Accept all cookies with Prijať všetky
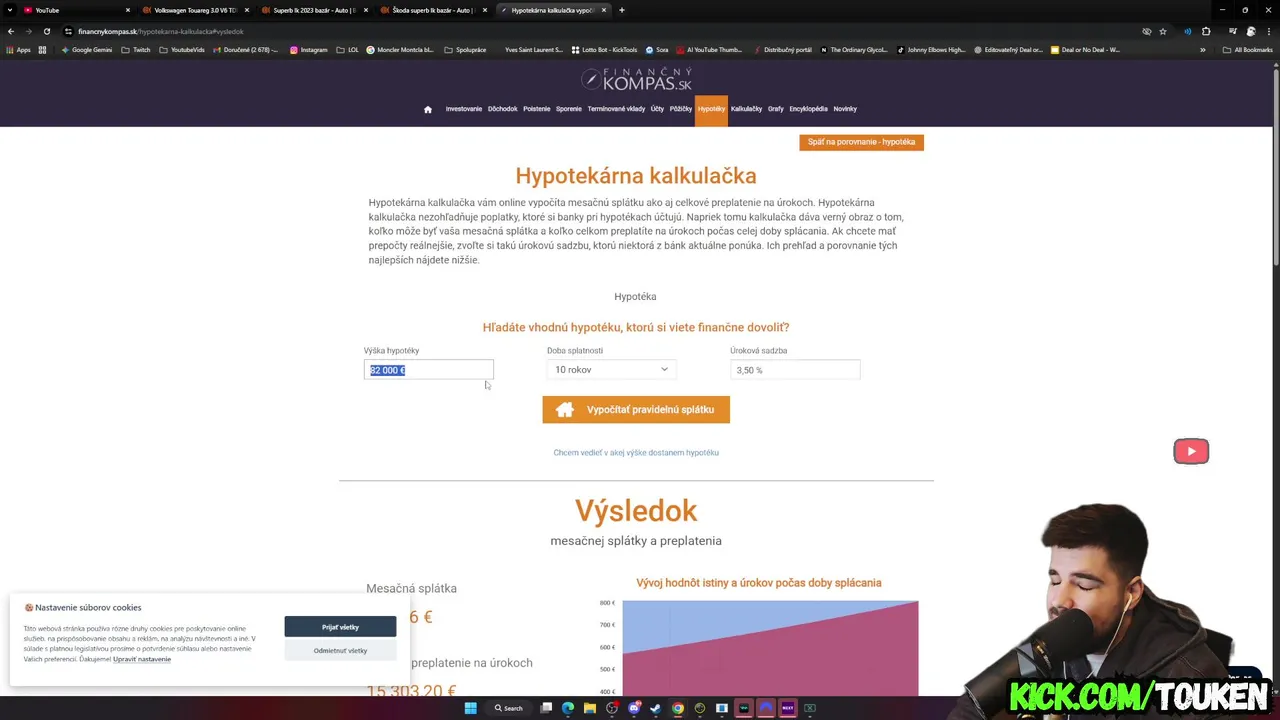This screenshot has height=720, width=1280. click(x=340, y=627)
